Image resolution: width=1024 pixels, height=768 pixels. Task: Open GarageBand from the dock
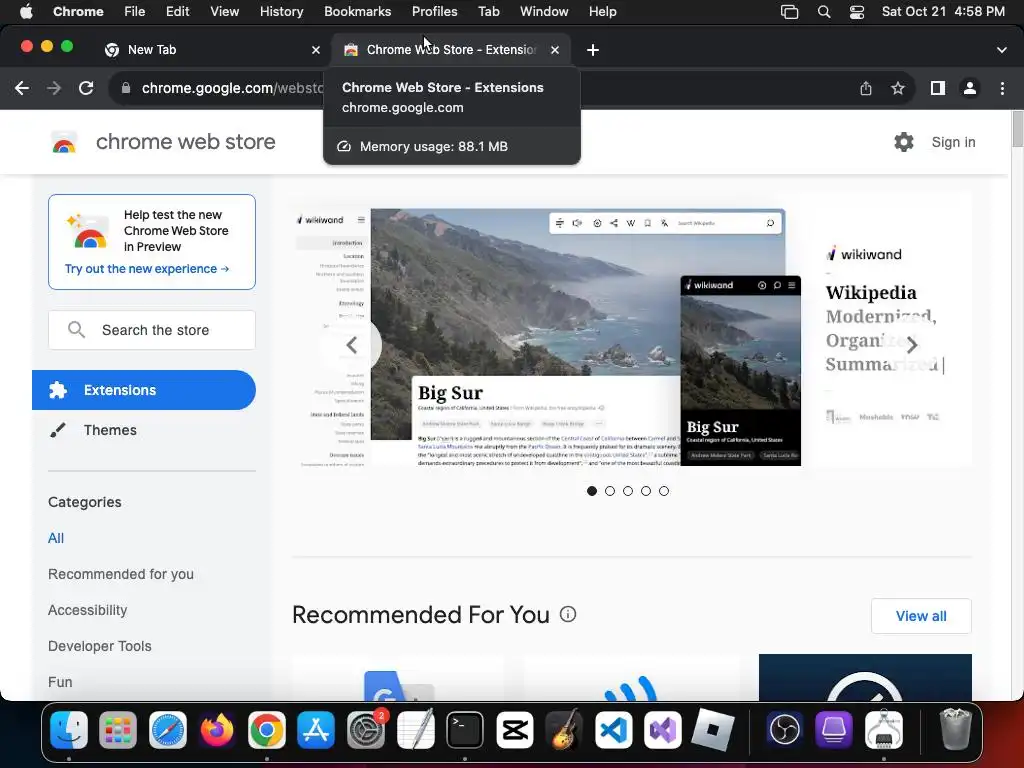pyautogui.click(x=564, y=729)
